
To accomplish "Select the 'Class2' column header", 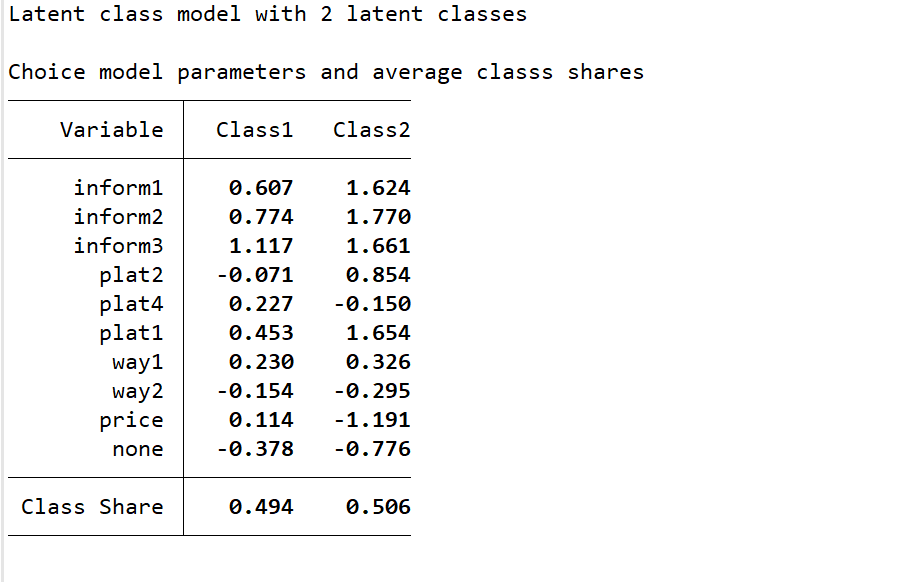I will [371, 130].
